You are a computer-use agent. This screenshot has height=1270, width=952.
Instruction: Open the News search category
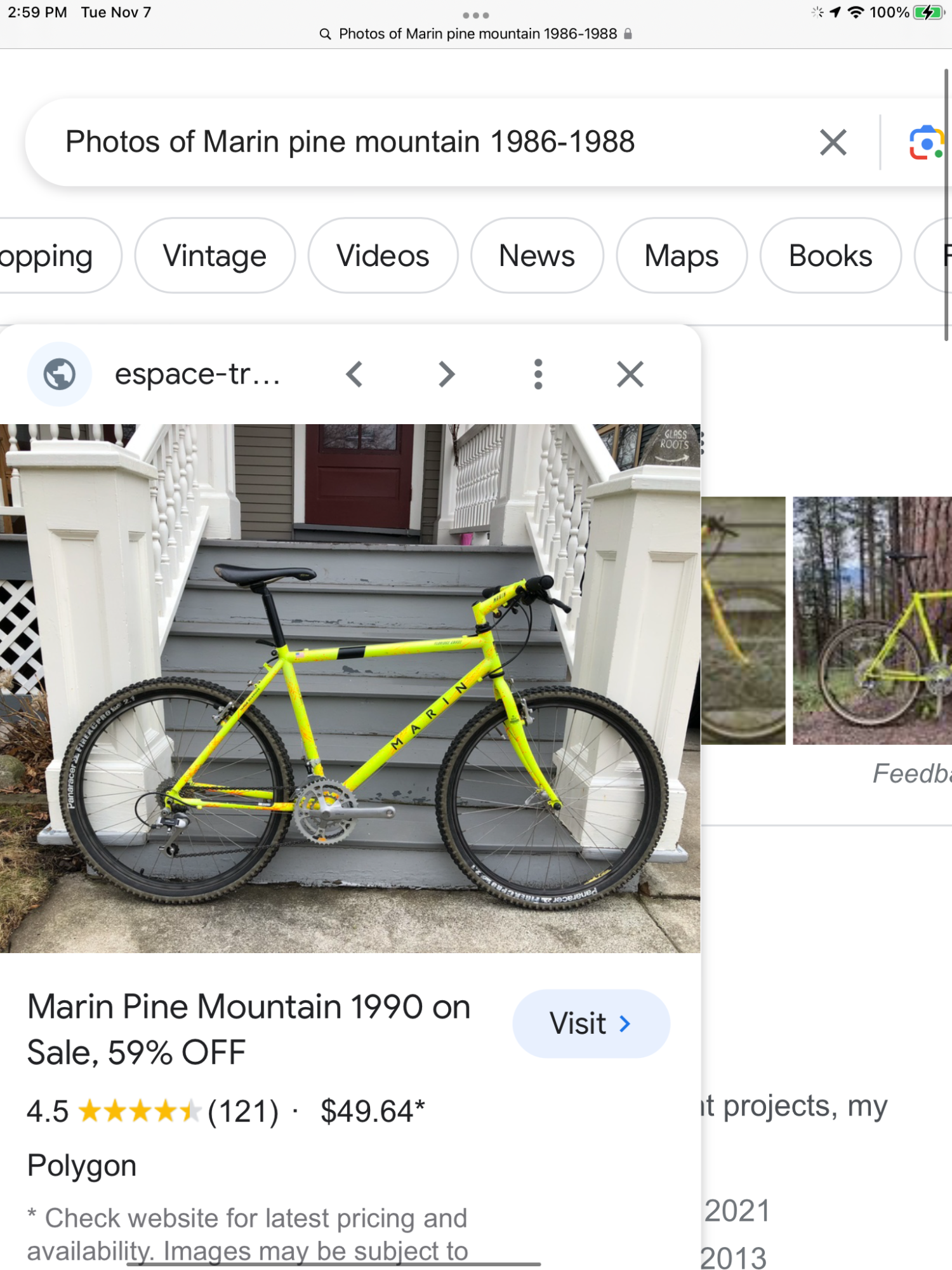(x=536, y=255)
